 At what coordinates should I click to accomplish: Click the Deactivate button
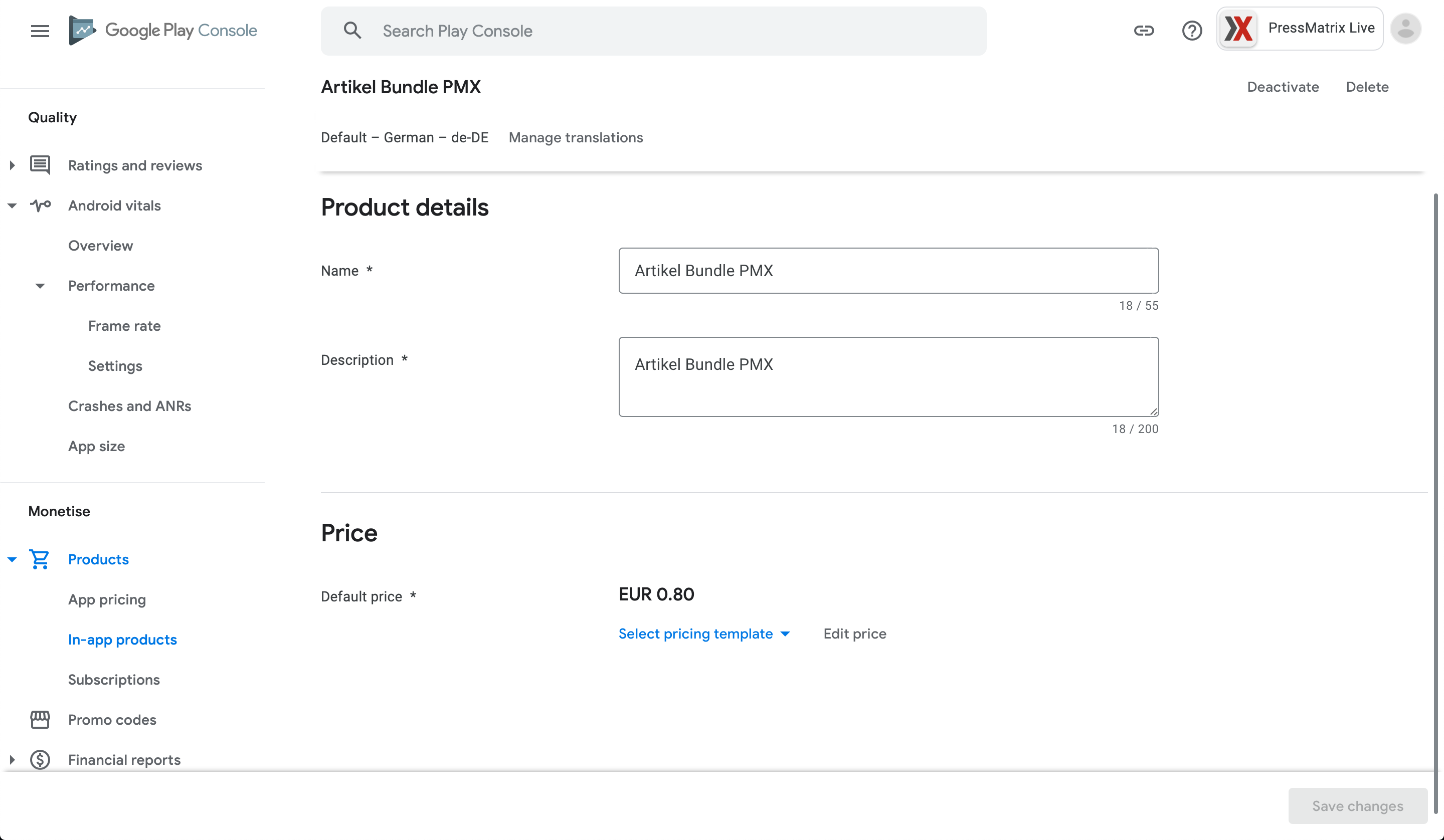coord(1283,87)
